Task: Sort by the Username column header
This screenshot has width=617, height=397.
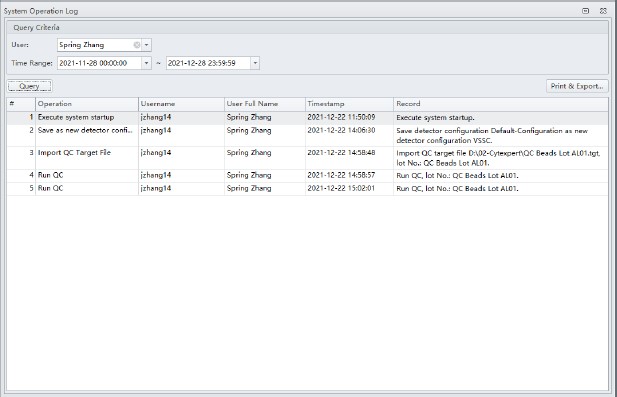Action: pos(181,104)
